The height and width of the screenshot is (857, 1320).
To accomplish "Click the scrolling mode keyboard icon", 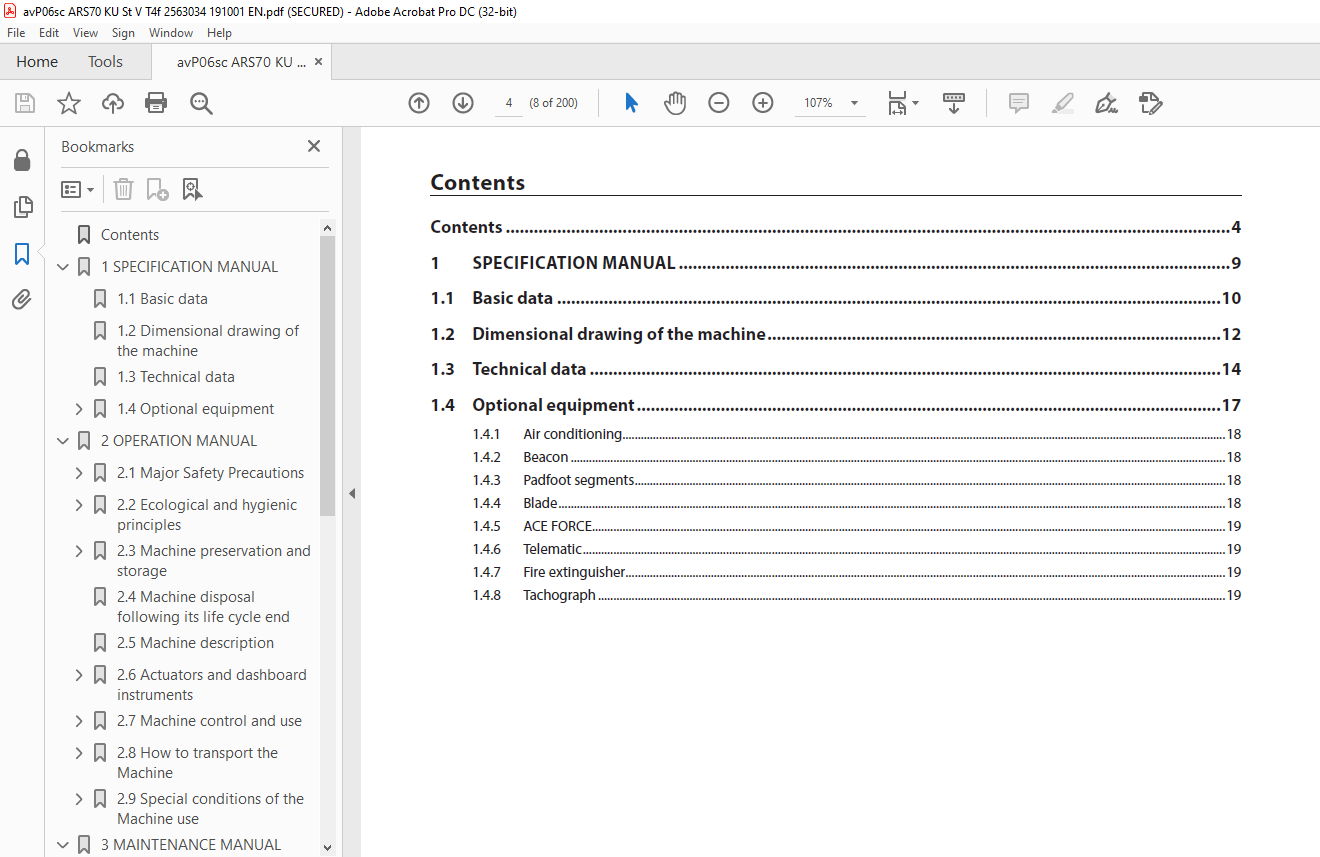I will (x=954, y=103).
